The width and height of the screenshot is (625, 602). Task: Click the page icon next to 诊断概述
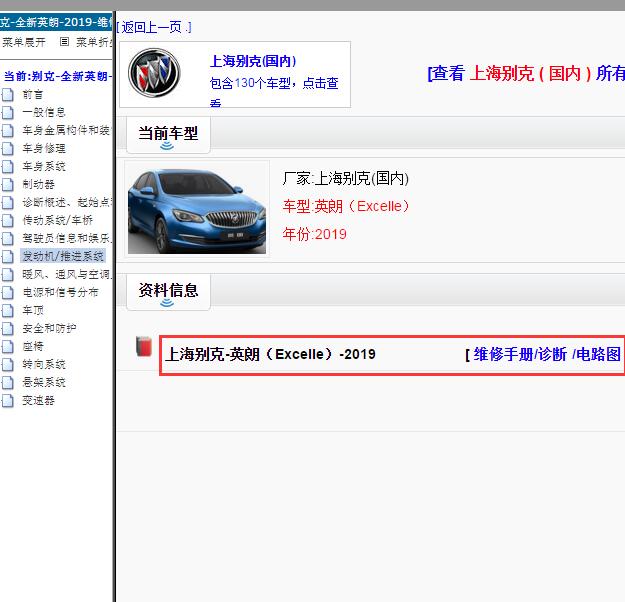8,203
